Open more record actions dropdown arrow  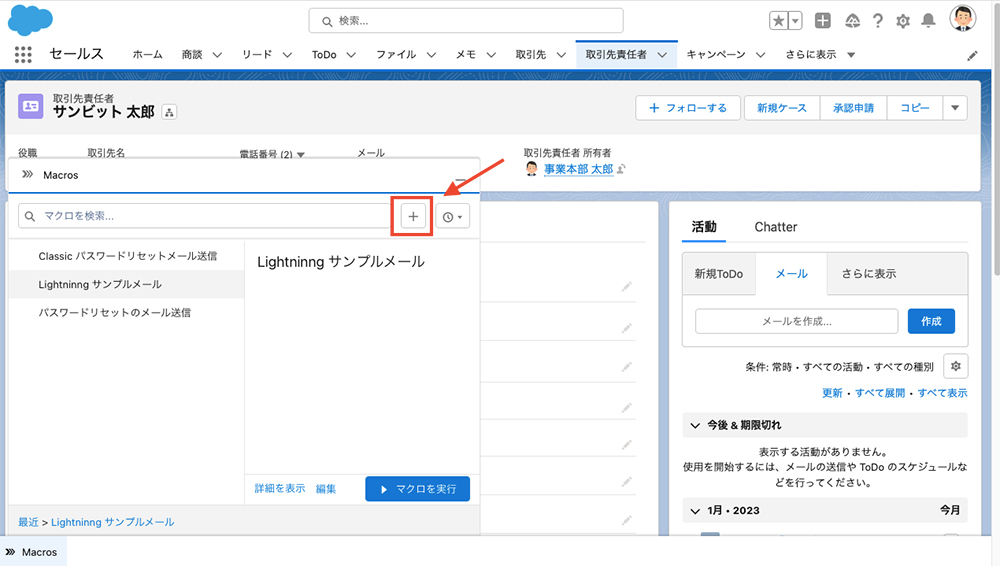(x=955, y=108)
